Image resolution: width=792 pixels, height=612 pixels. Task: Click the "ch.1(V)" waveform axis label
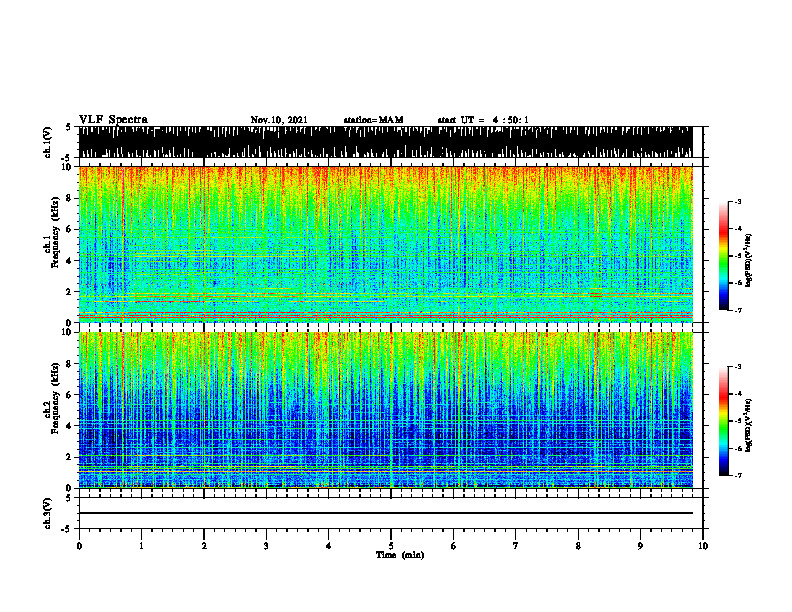(48, 142)
